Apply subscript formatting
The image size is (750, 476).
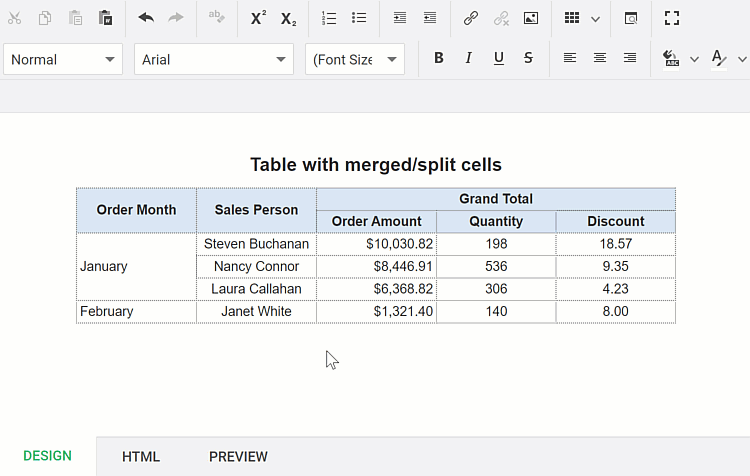[288, 18]
